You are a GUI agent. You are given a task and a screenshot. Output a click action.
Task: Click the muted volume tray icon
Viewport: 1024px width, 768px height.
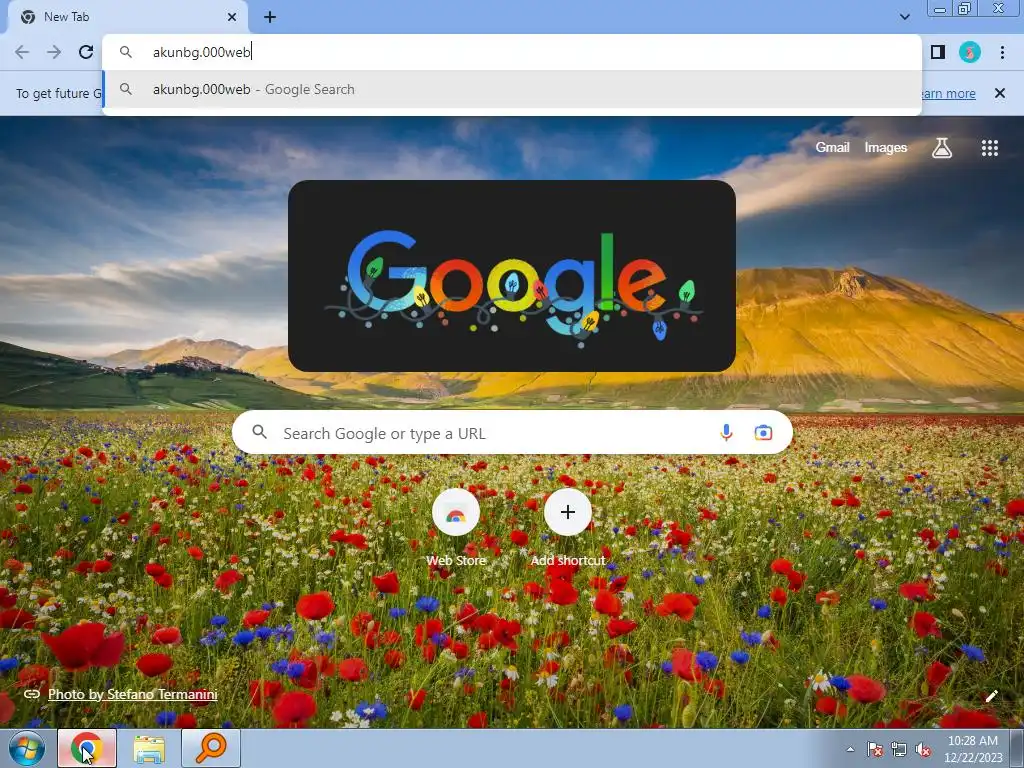click(923, 750)
